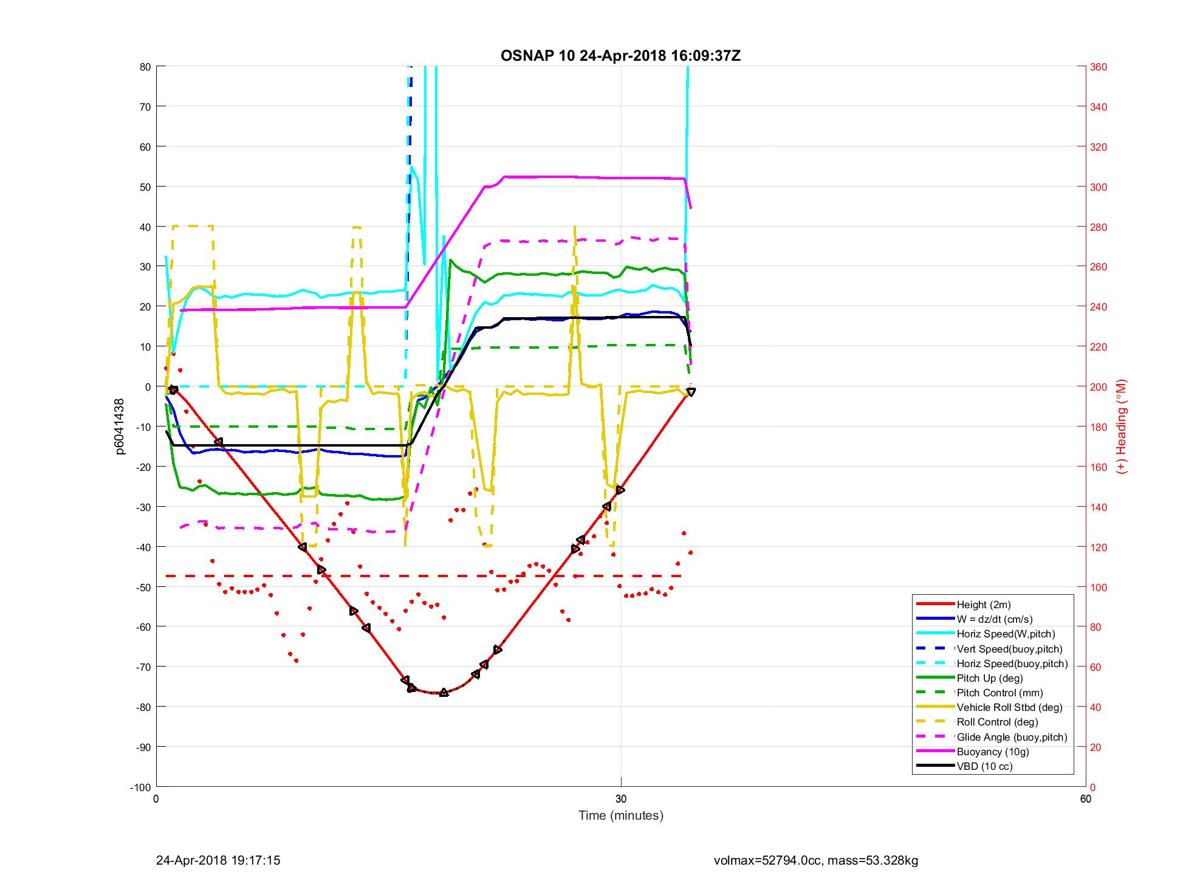Click footer text volmax=52794.0cc, mass=53.328kg

[x=816, y=860]
